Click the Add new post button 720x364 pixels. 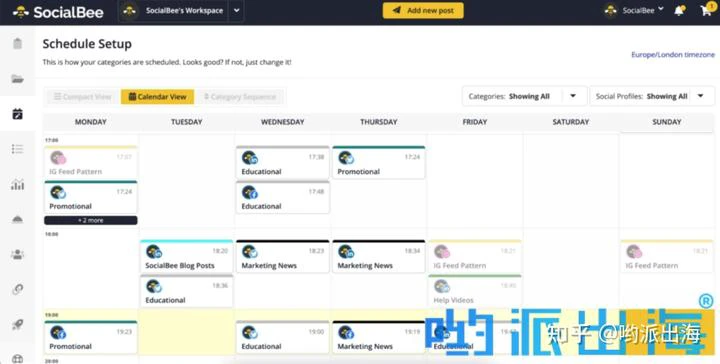tap(423, 10)
